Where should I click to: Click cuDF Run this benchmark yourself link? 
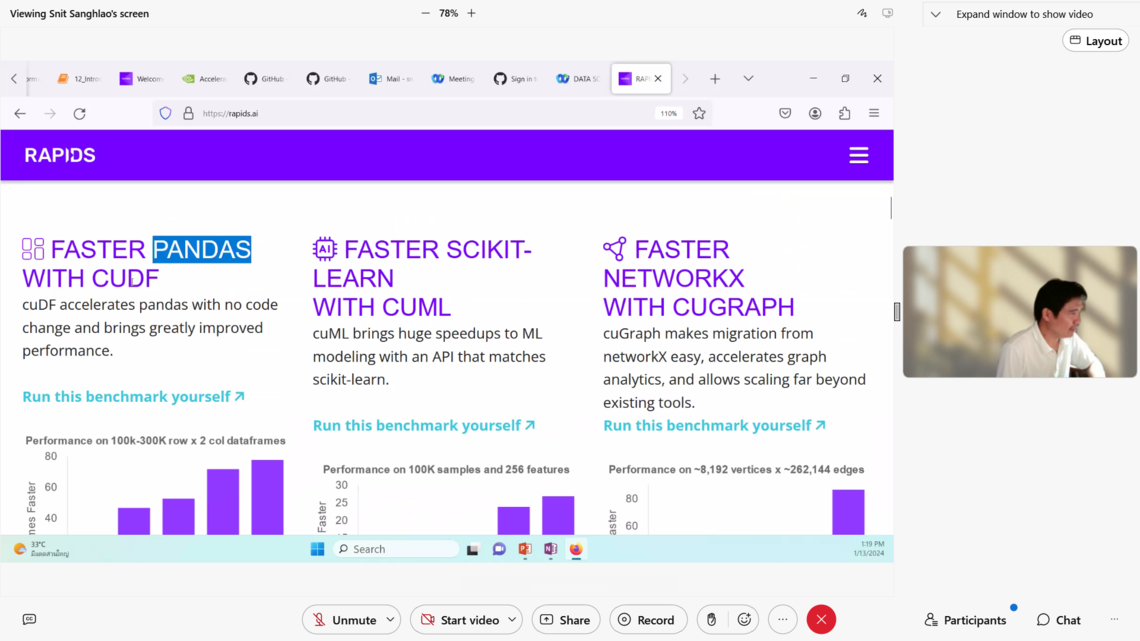click(133, 397)
